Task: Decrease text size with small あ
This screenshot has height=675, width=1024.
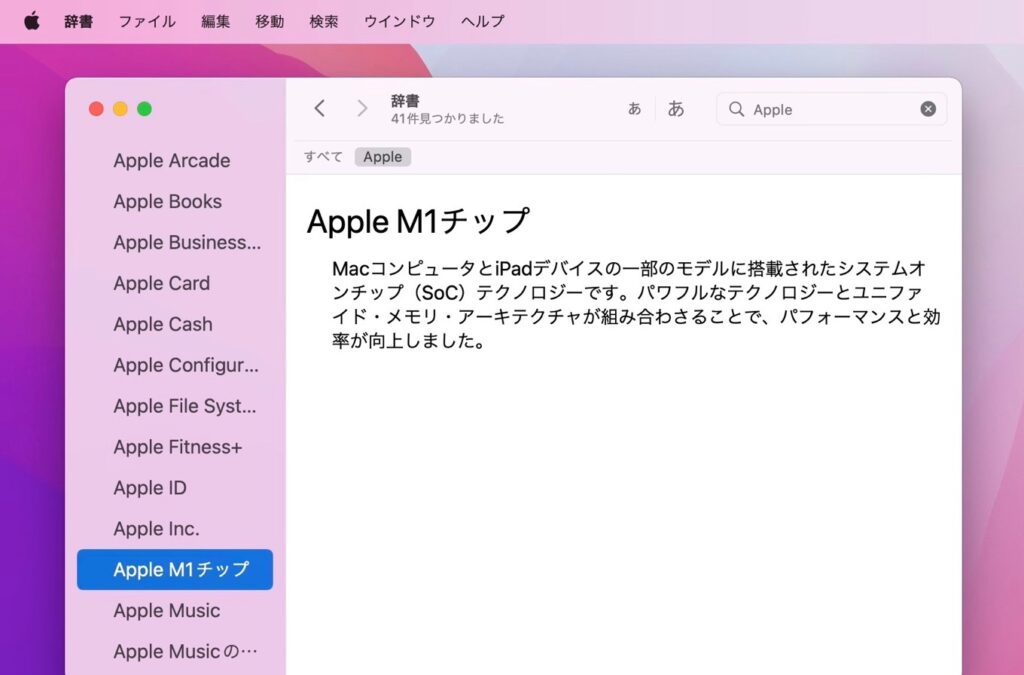Action: (634, 109)
